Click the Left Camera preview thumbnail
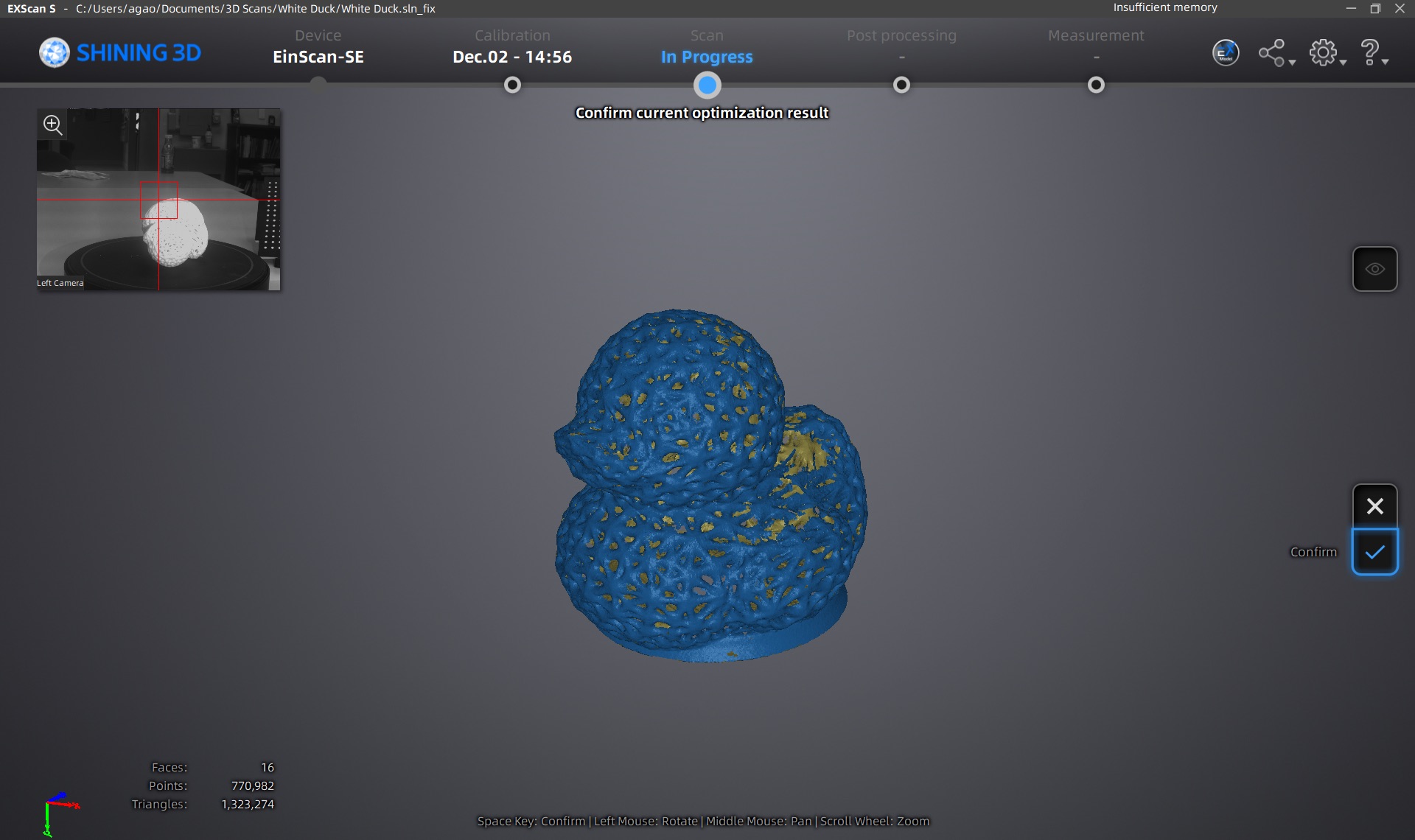 coord(158,214)
